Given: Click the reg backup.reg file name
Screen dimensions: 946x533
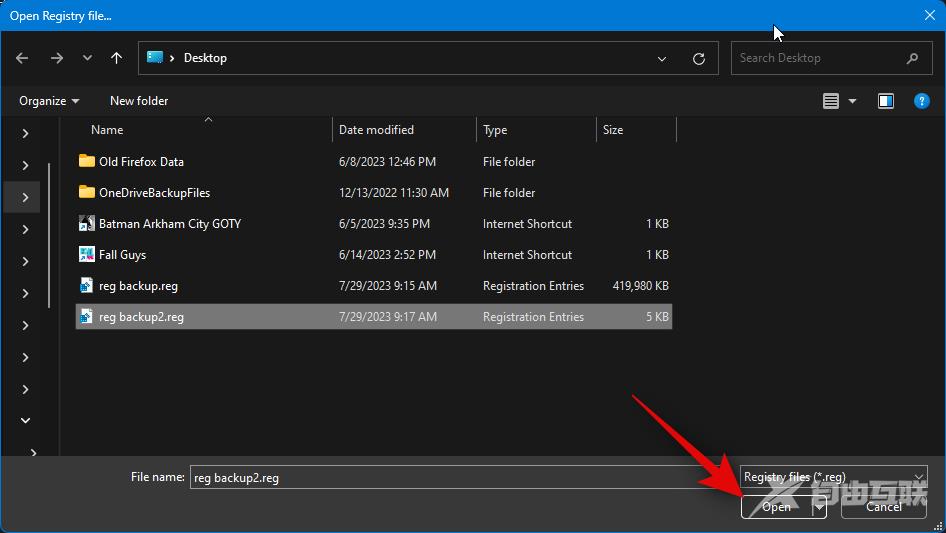Looking at the screenshot, I should click(x=138, y=286).
